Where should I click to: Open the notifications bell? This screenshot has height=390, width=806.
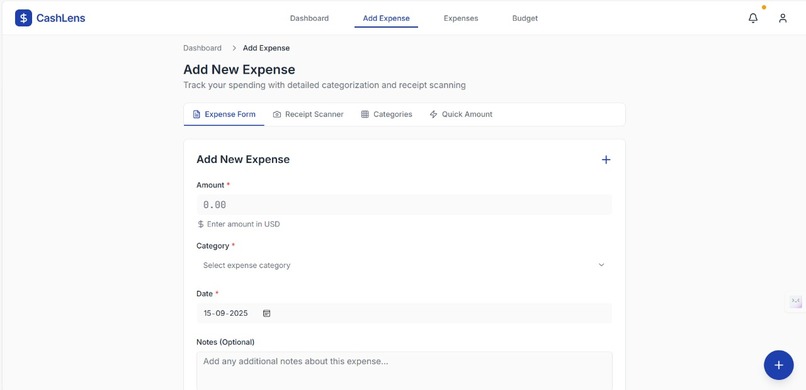tap(753, 18)
